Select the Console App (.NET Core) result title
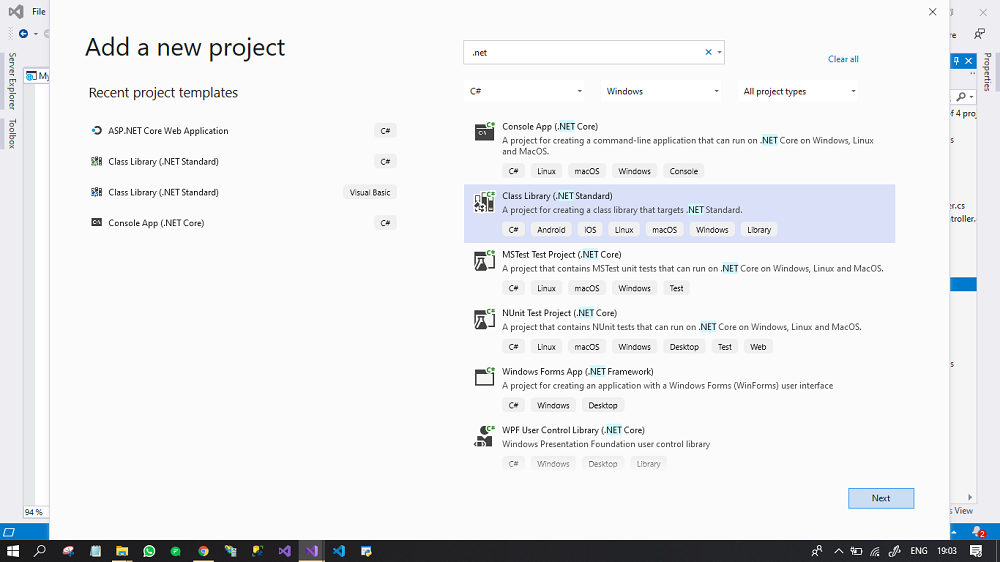Viewport: 1000px width, 562px height. [x=550, y=126]
